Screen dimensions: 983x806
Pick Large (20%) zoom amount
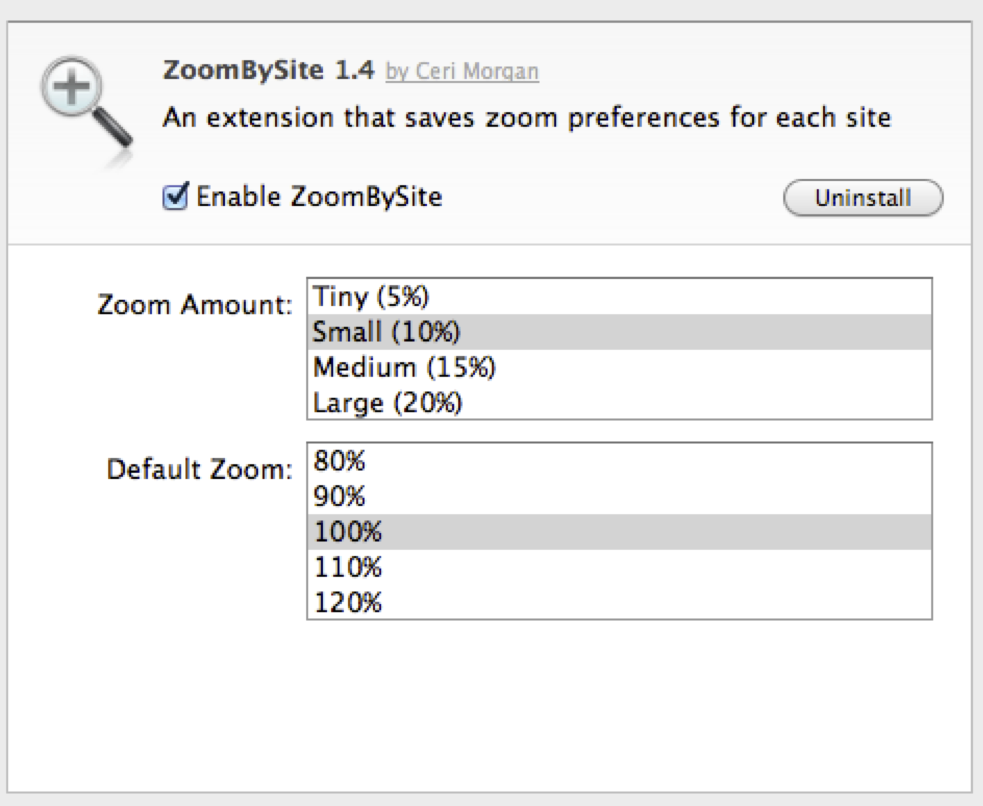[619, 402]
